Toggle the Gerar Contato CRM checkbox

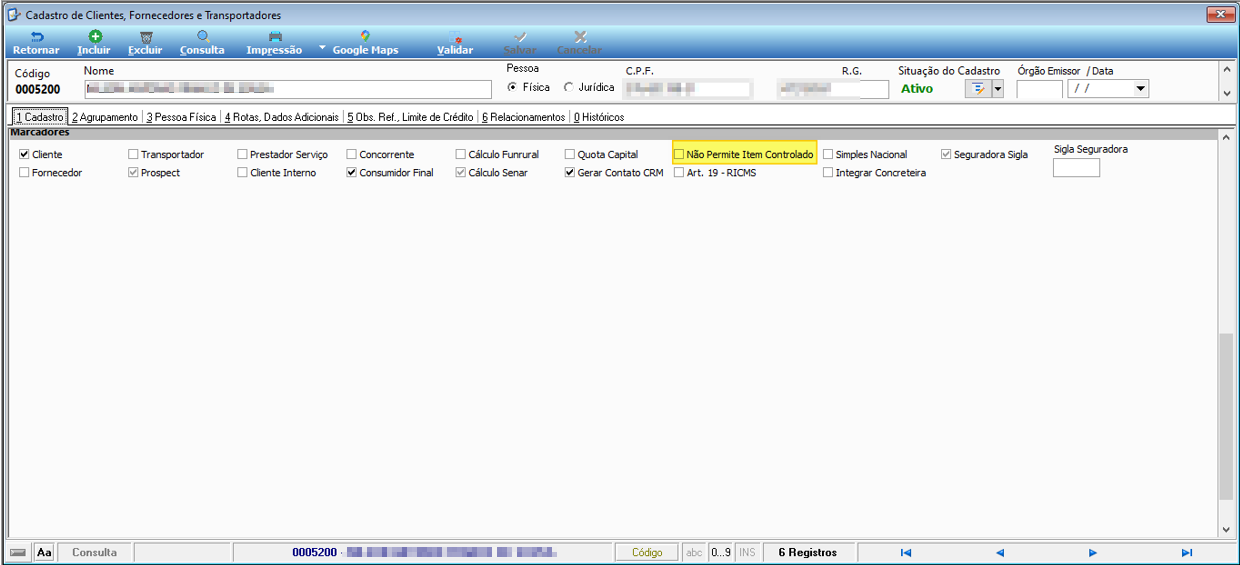click(x=570, y=173)
